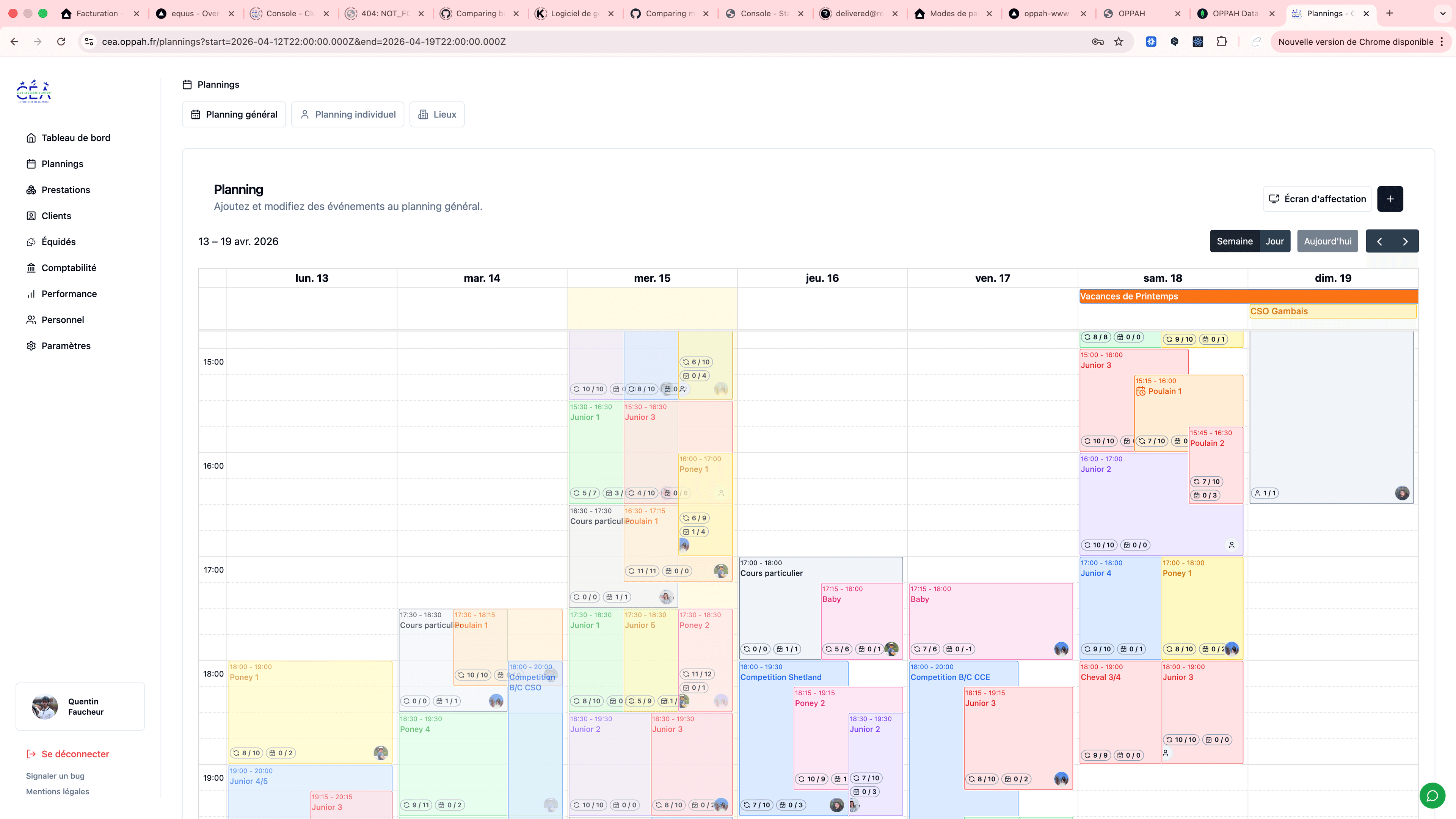Click Signaler un bug link
This screenshot has width=1456, height=819.
55,776
